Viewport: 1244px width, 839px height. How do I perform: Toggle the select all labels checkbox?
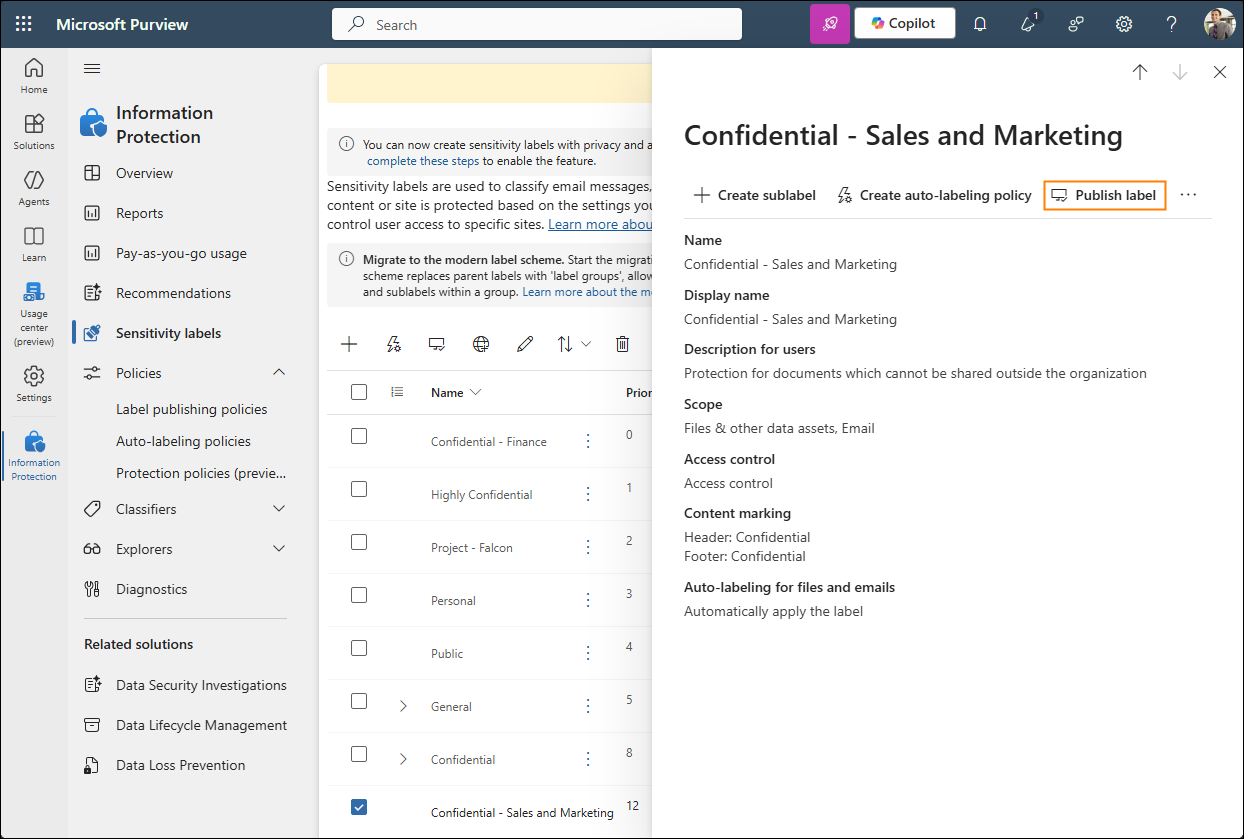(x=359, y=392)
